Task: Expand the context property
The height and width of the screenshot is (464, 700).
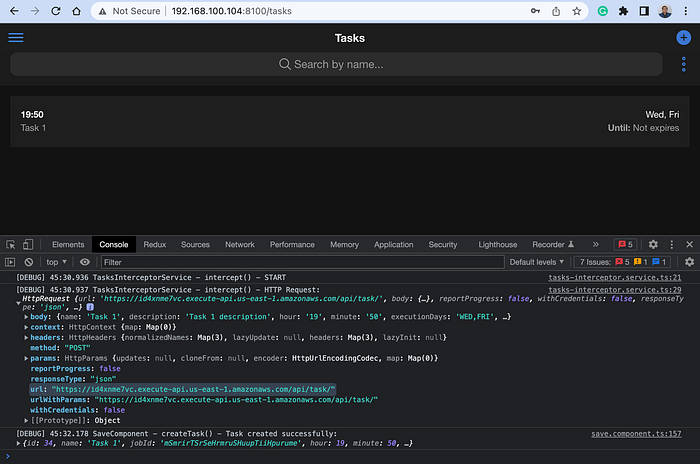Action: [26, 327]
